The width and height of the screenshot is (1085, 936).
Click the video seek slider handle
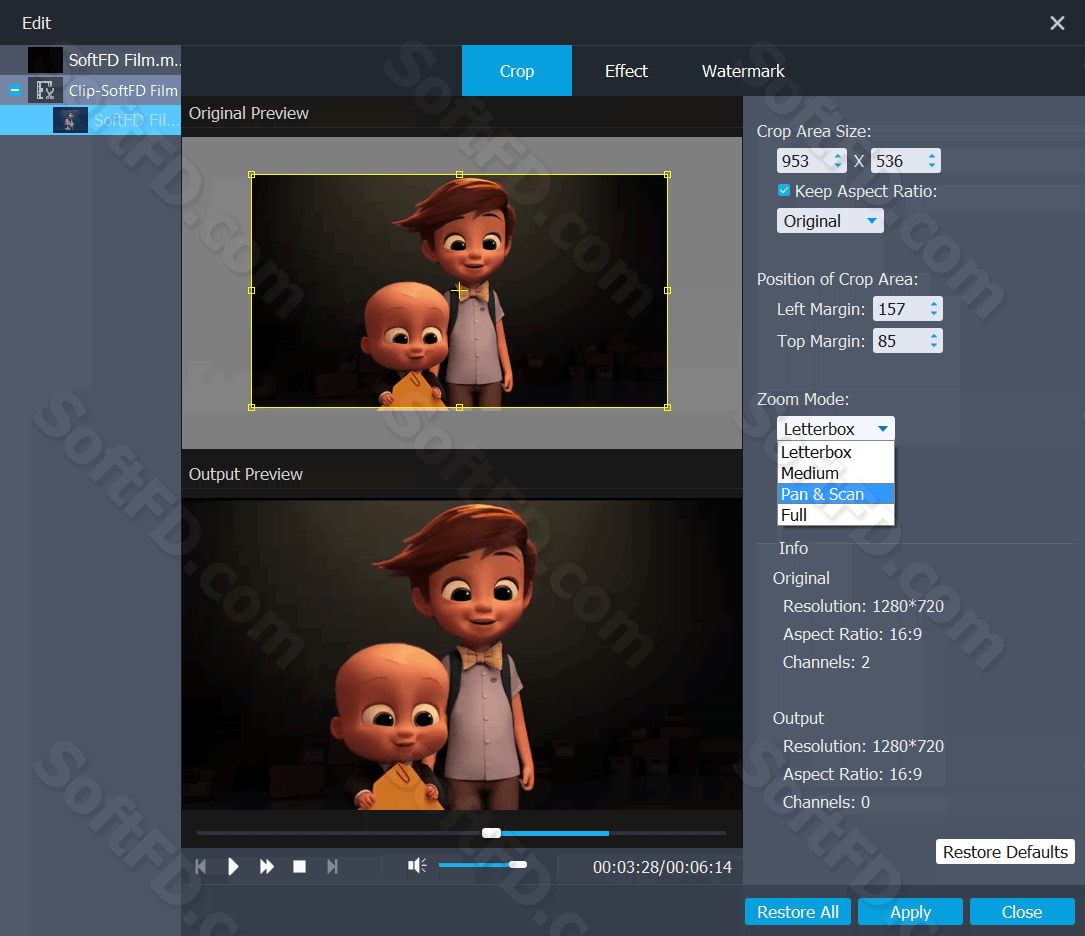[x=491, y=833]
